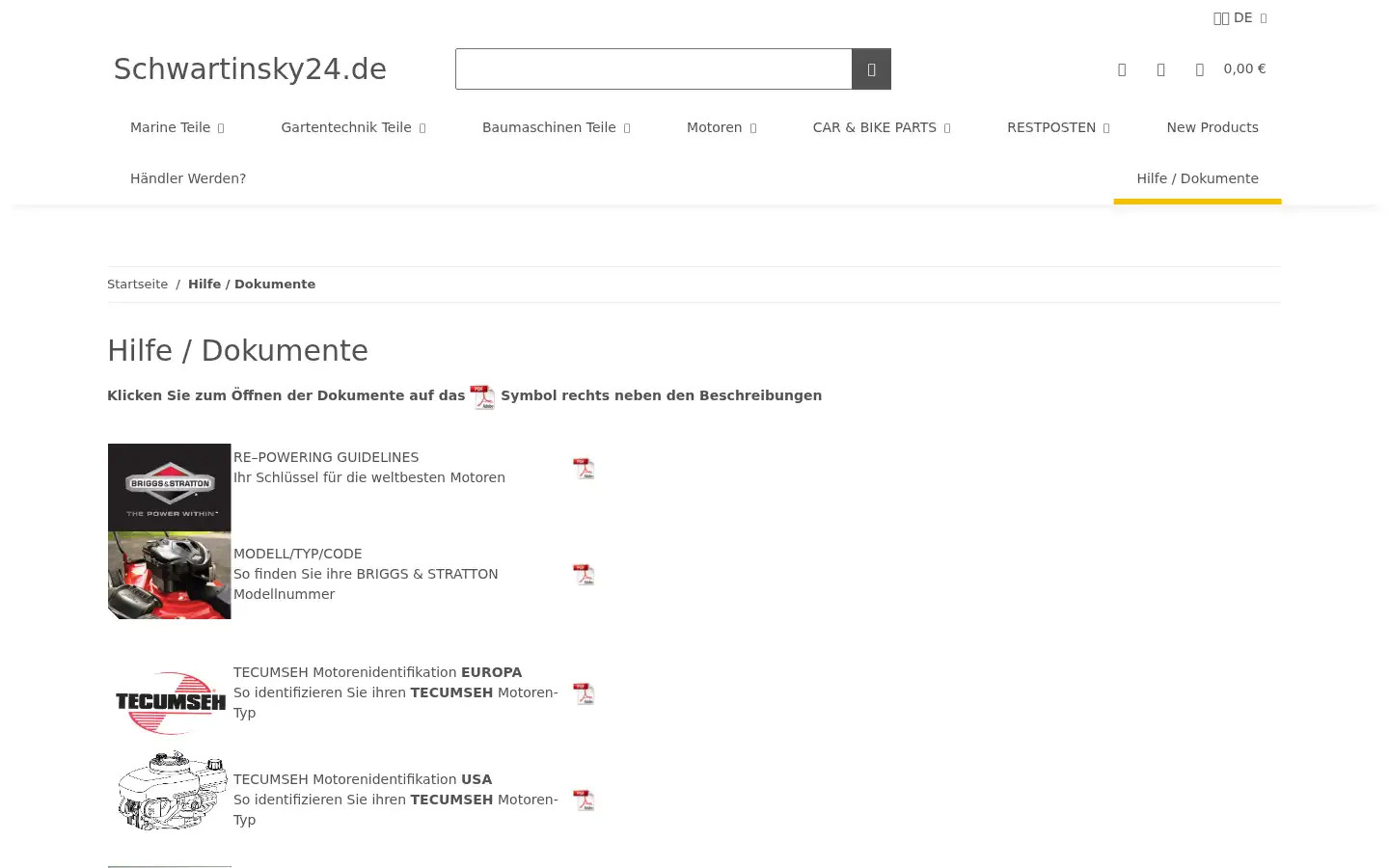The height and width of the screenshot is (868, 1389).
Task: Expand the DE language selector
Action: [x=1240, y=17]
